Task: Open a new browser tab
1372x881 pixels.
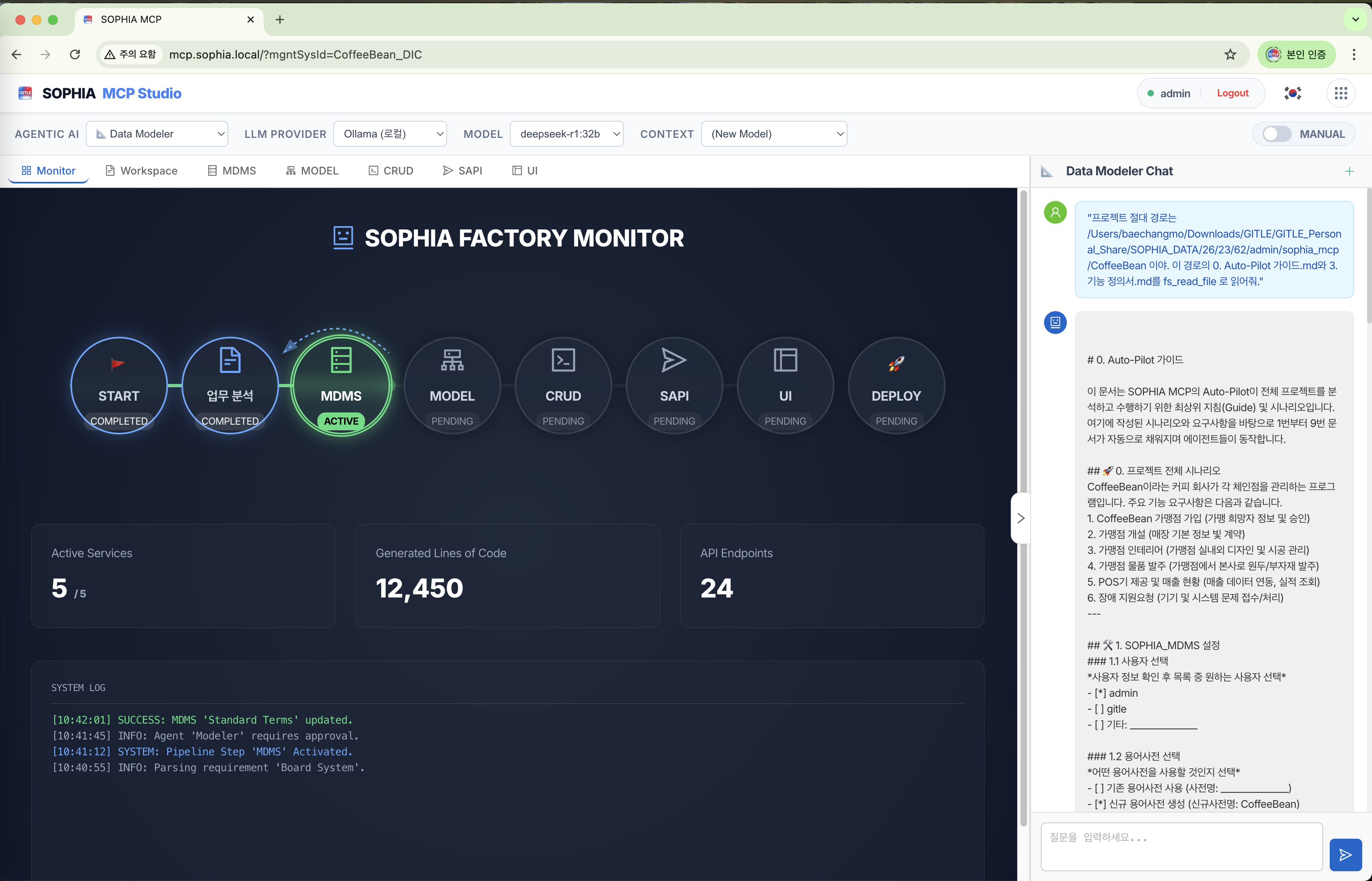Action: (280, 20)
